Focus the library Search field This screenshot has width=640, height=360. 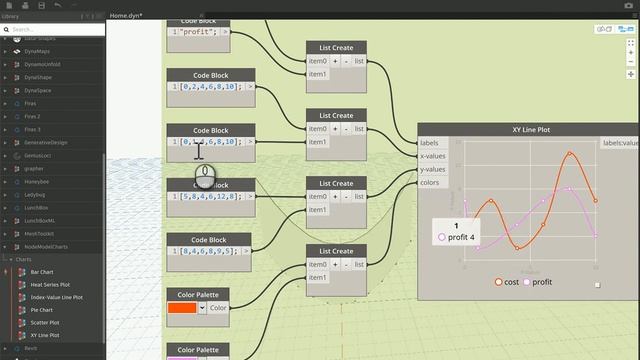(53, 29)
